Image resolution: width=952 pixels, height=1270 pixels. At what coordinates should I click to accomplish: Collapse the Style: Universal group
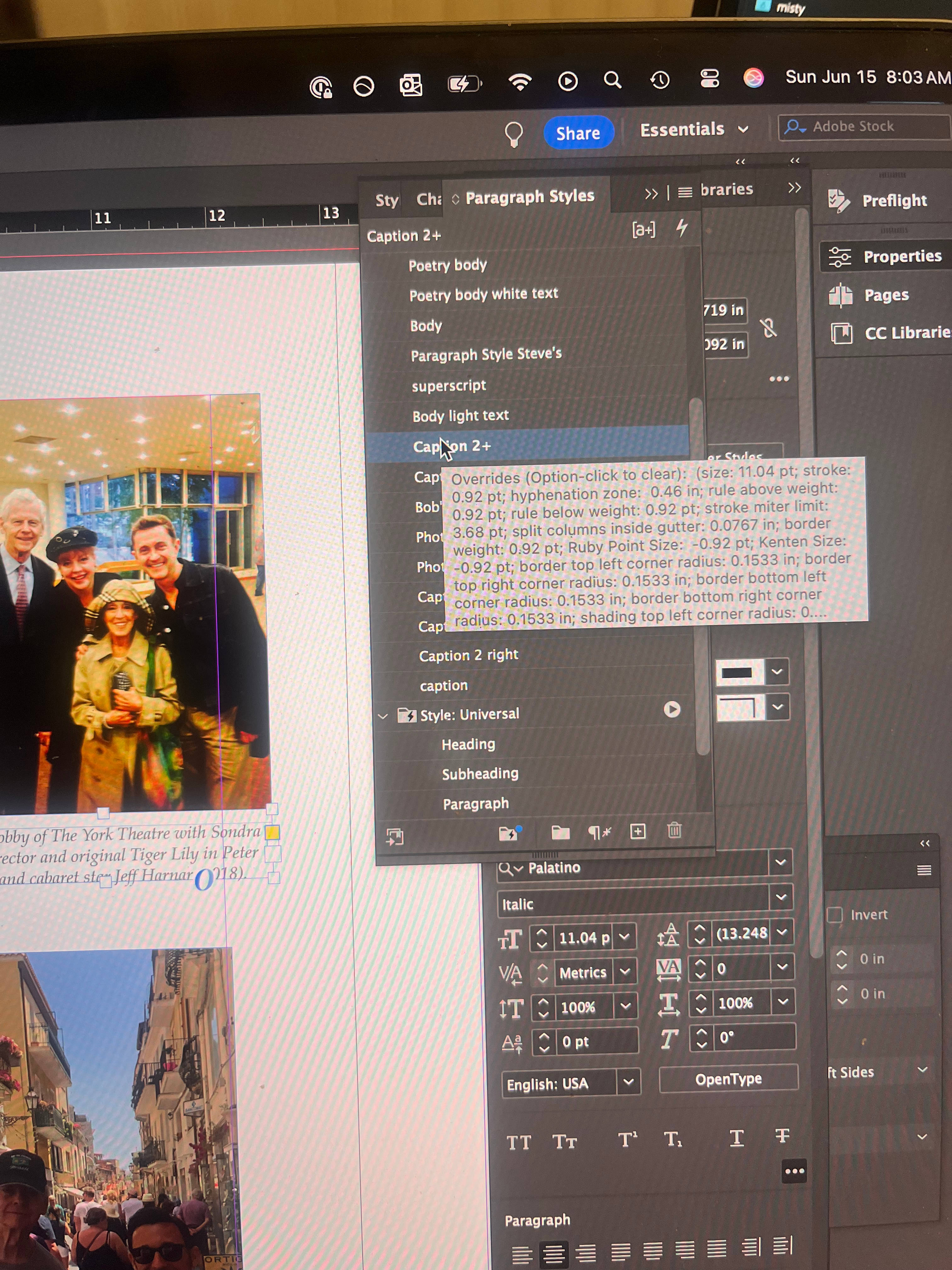[x=383, y=715]
